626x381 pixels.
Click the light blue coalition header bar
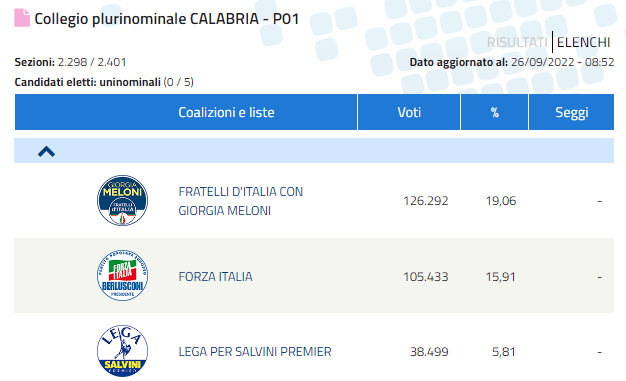click(314, 151)
